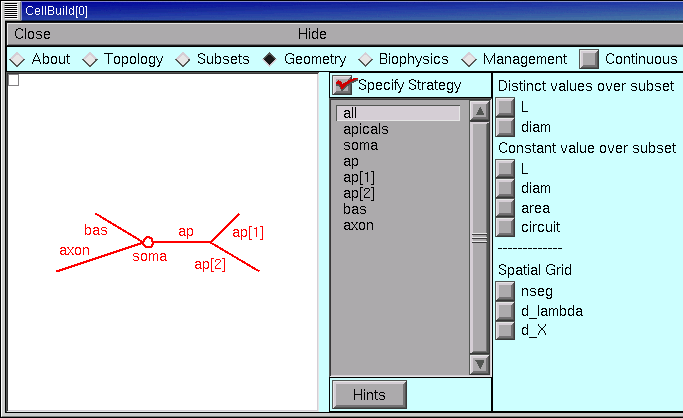Enable nseg spatial grid option
Viewport: 683px width, 418px height.
click(x=506, y=291)
